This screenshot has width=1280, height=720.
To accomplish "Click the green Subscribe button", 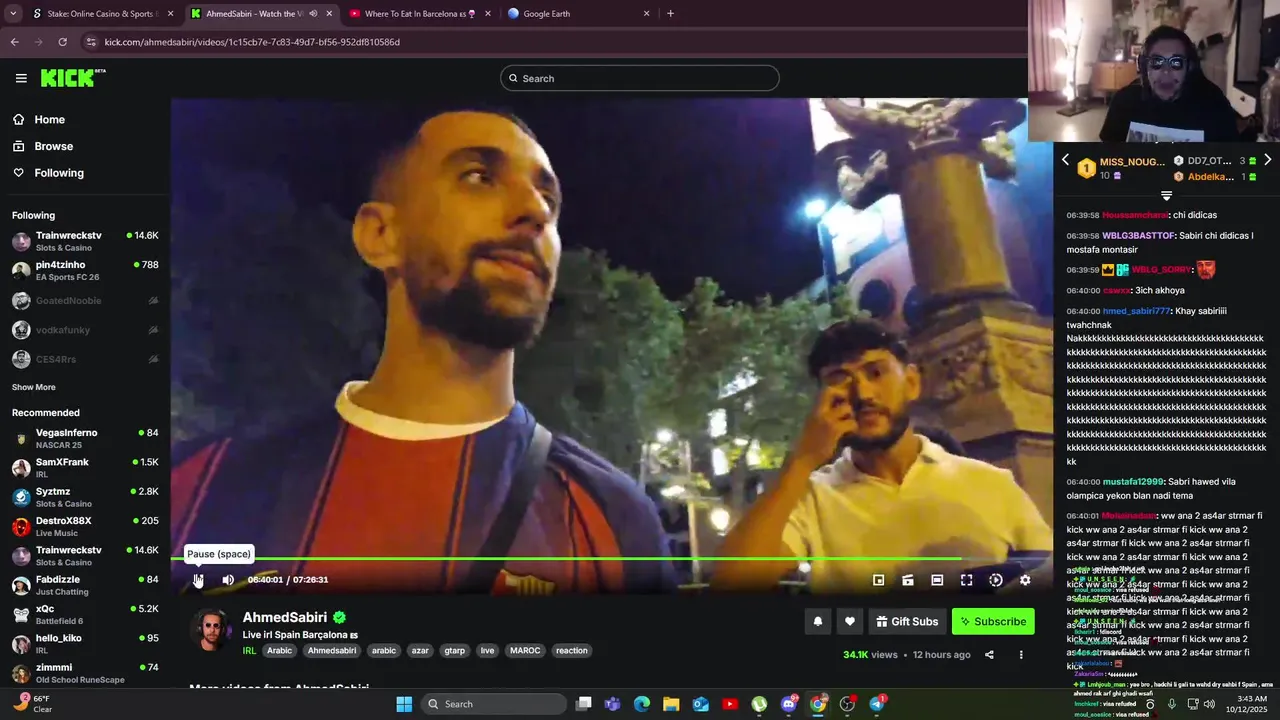I will pyautogui.click(x=993, y=621).
